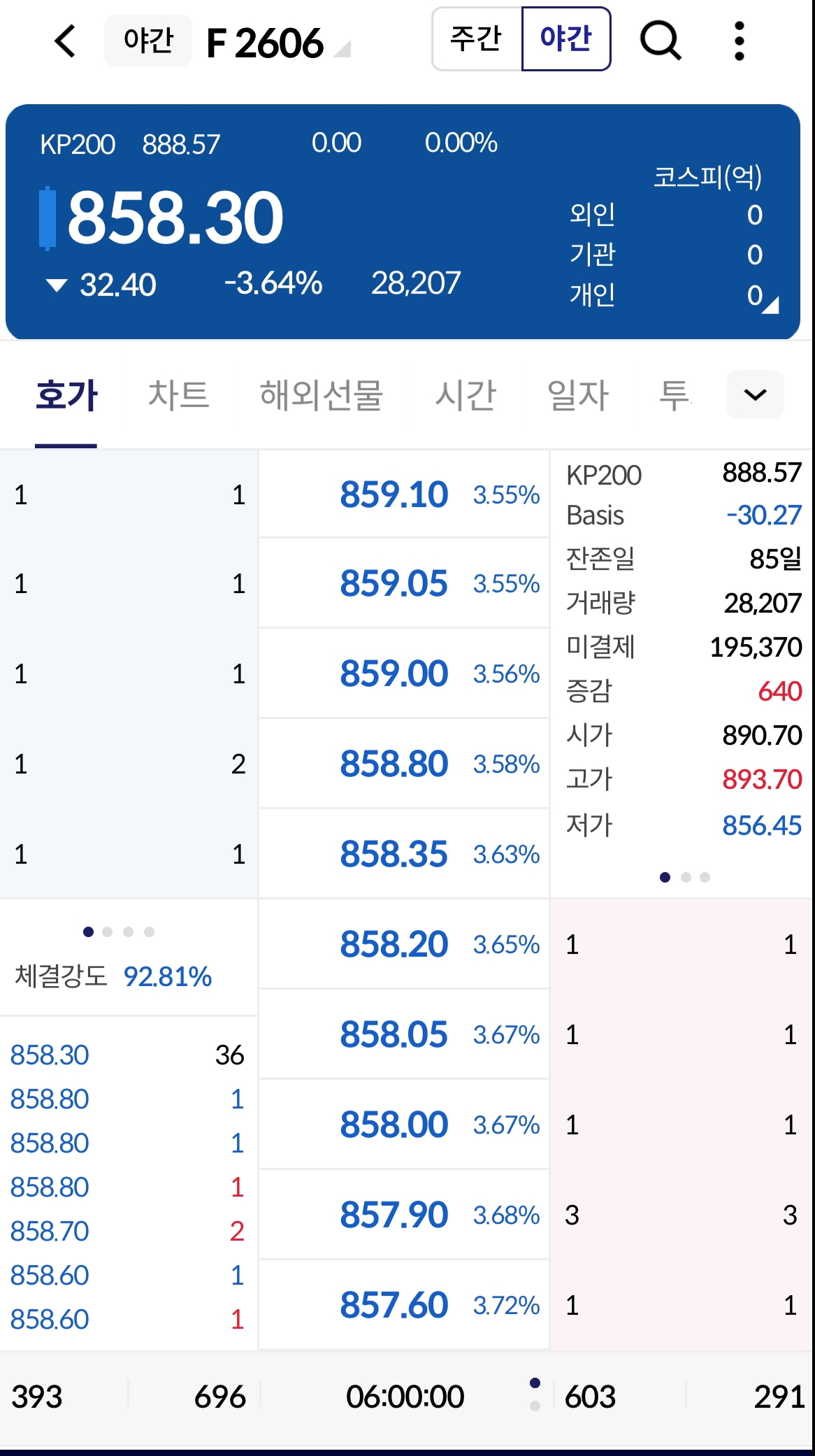815x1456 pixels.
Task: Select the 857.60 bid price row
Action: pyautogui.click(x=403, y=1305)
